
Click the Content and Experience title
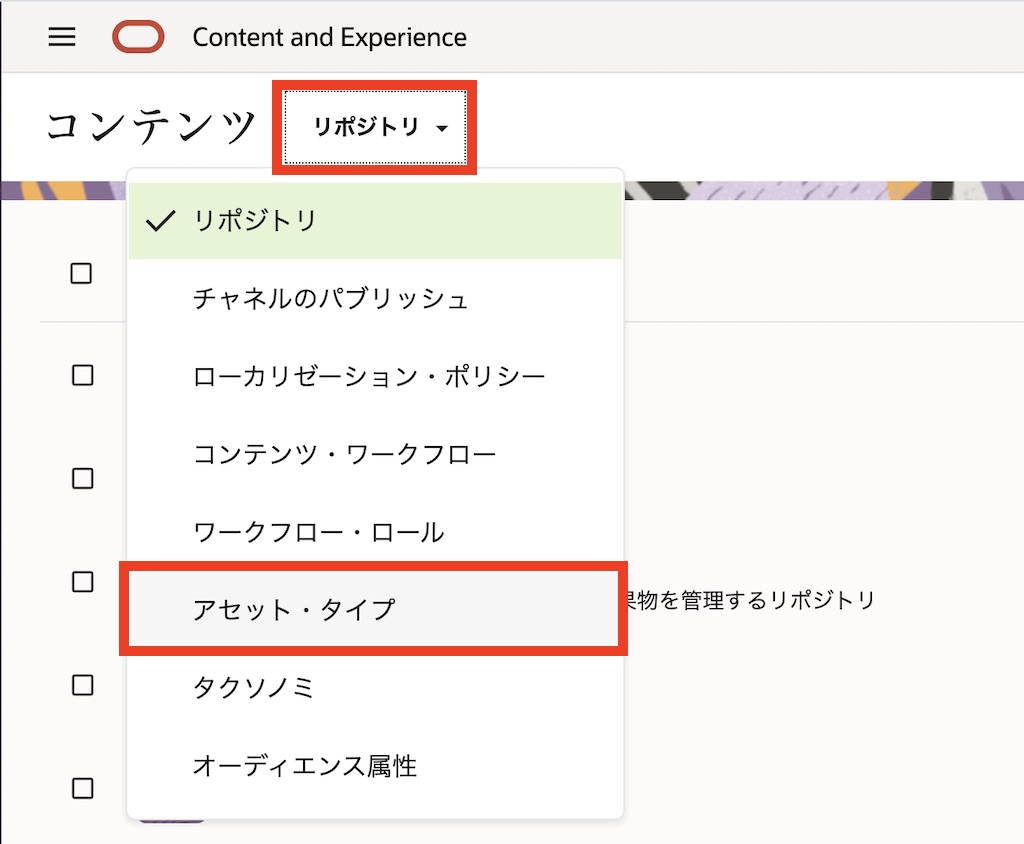pyautogui.click(x=329, y=37)
